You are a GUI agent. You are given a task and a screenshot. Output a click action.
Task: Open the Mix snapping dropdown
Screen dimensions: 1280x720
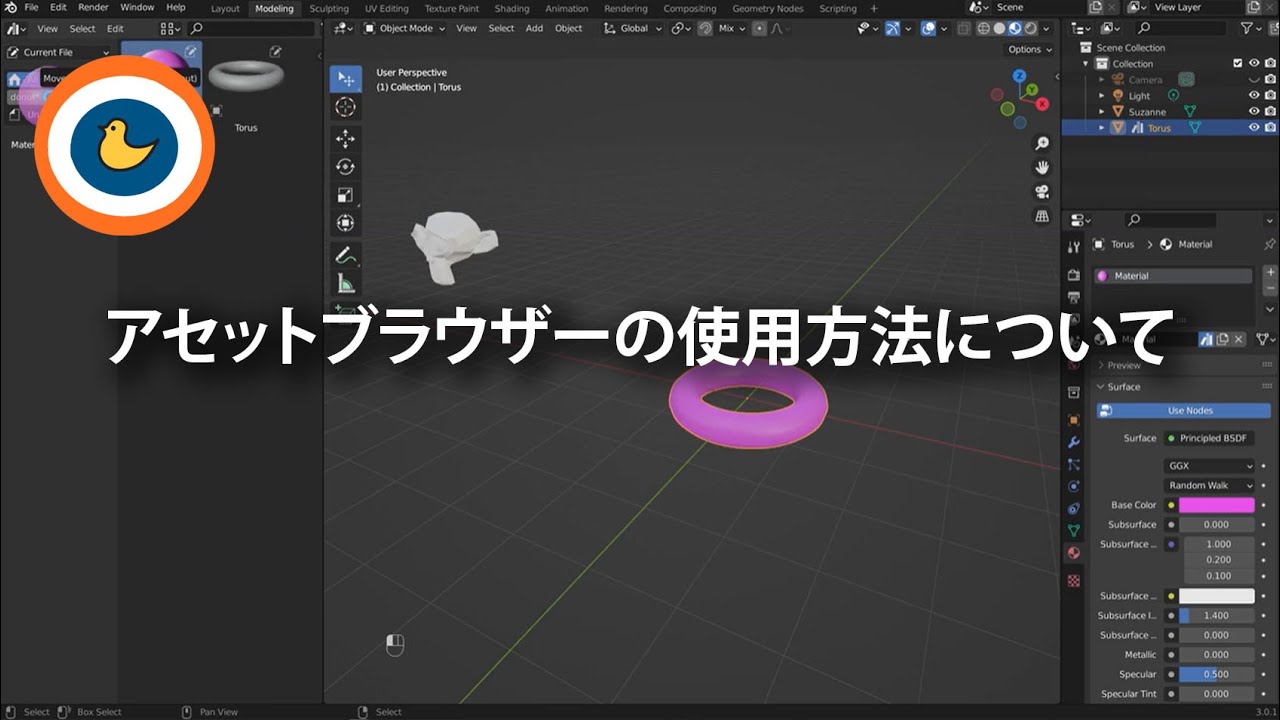[732, 28]
